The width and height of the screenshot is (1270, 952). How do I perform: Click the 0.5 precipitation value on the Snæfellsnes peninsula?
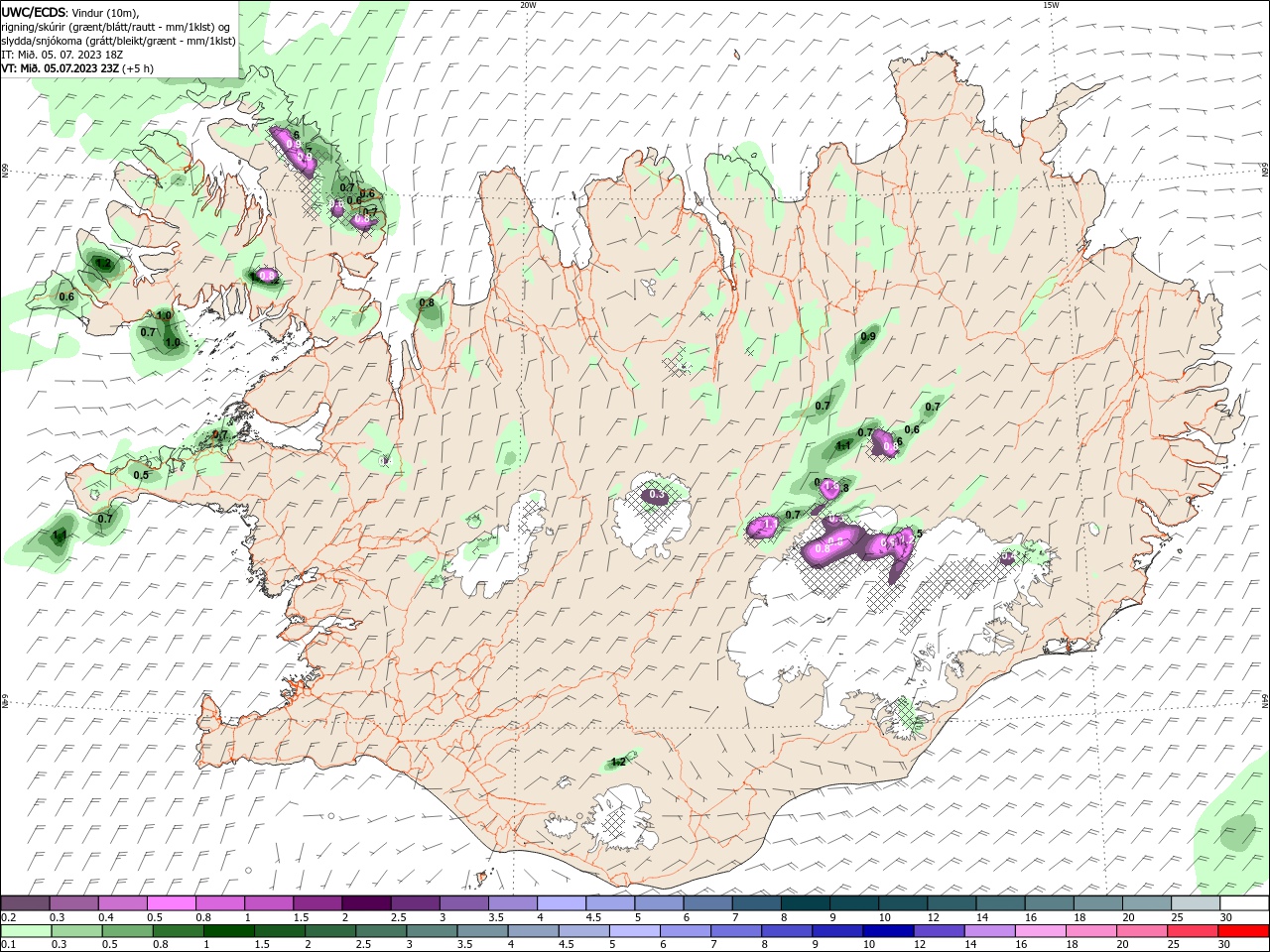point(141,475)
